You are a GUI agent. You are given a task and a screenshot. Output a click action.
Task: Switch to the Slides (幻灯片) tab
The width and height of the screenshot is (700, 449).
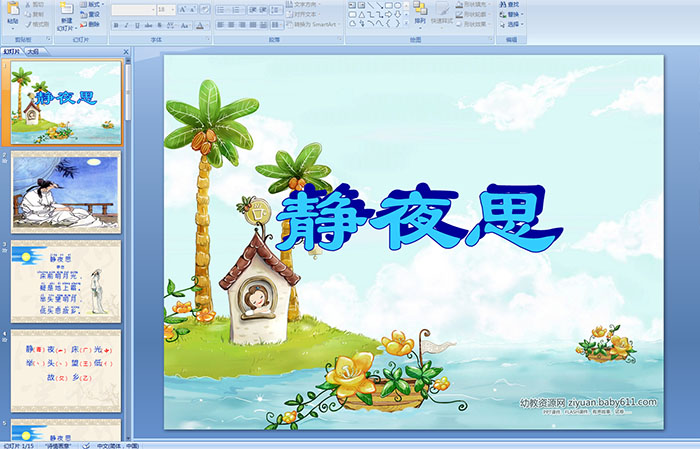[x=11, y=52]
